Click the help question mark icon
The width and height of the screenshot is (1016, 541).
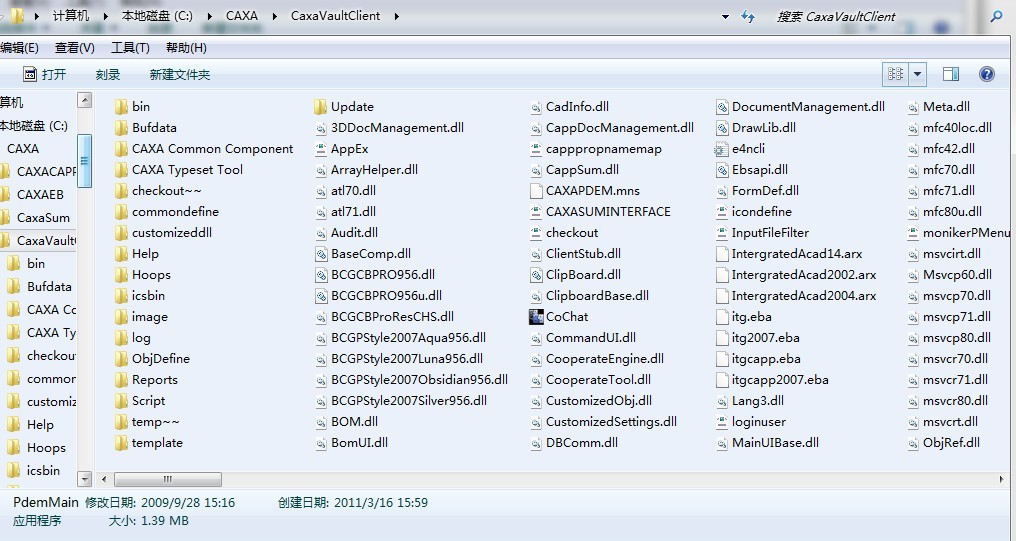986,74
